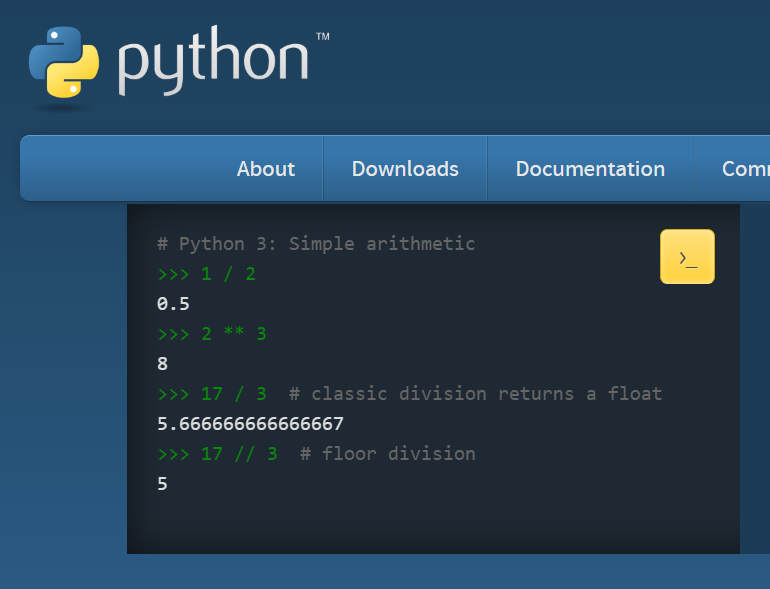770x589 pixels.
Task: Open the About menu
Action: (265, 169)
